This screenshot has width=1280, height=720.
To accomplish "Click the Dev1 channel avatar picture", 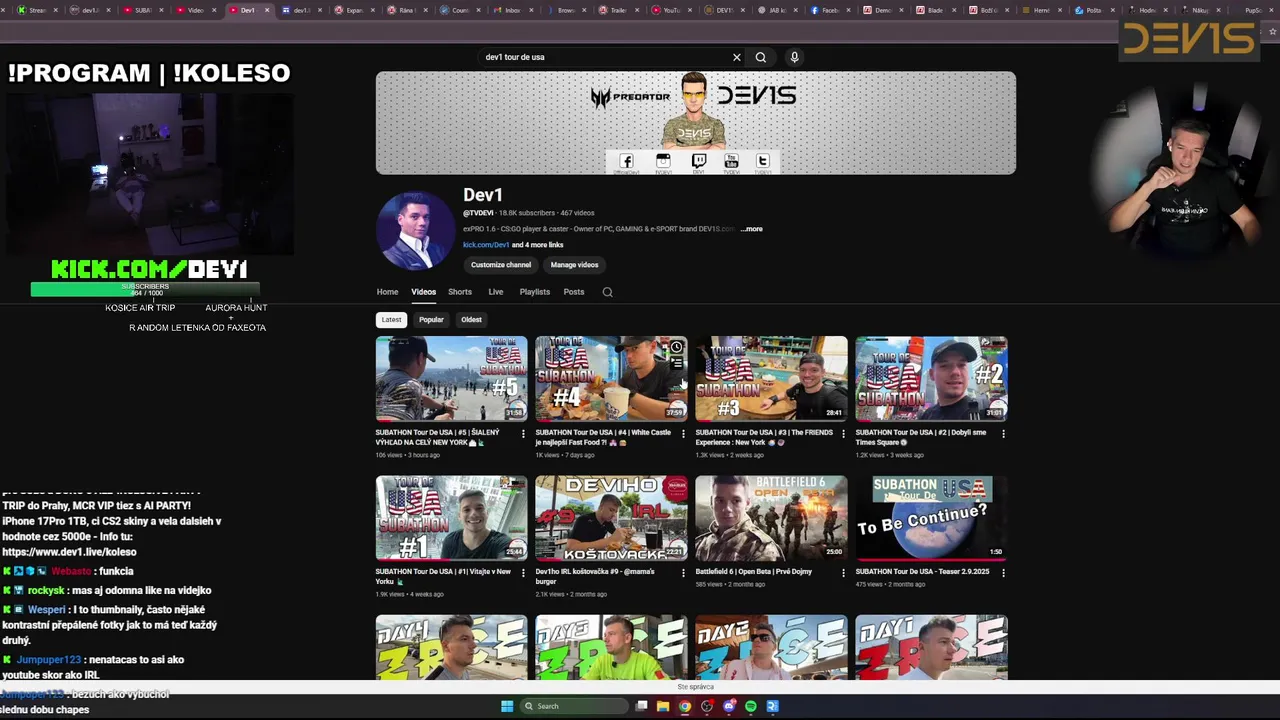I will (x=416, y=230).
